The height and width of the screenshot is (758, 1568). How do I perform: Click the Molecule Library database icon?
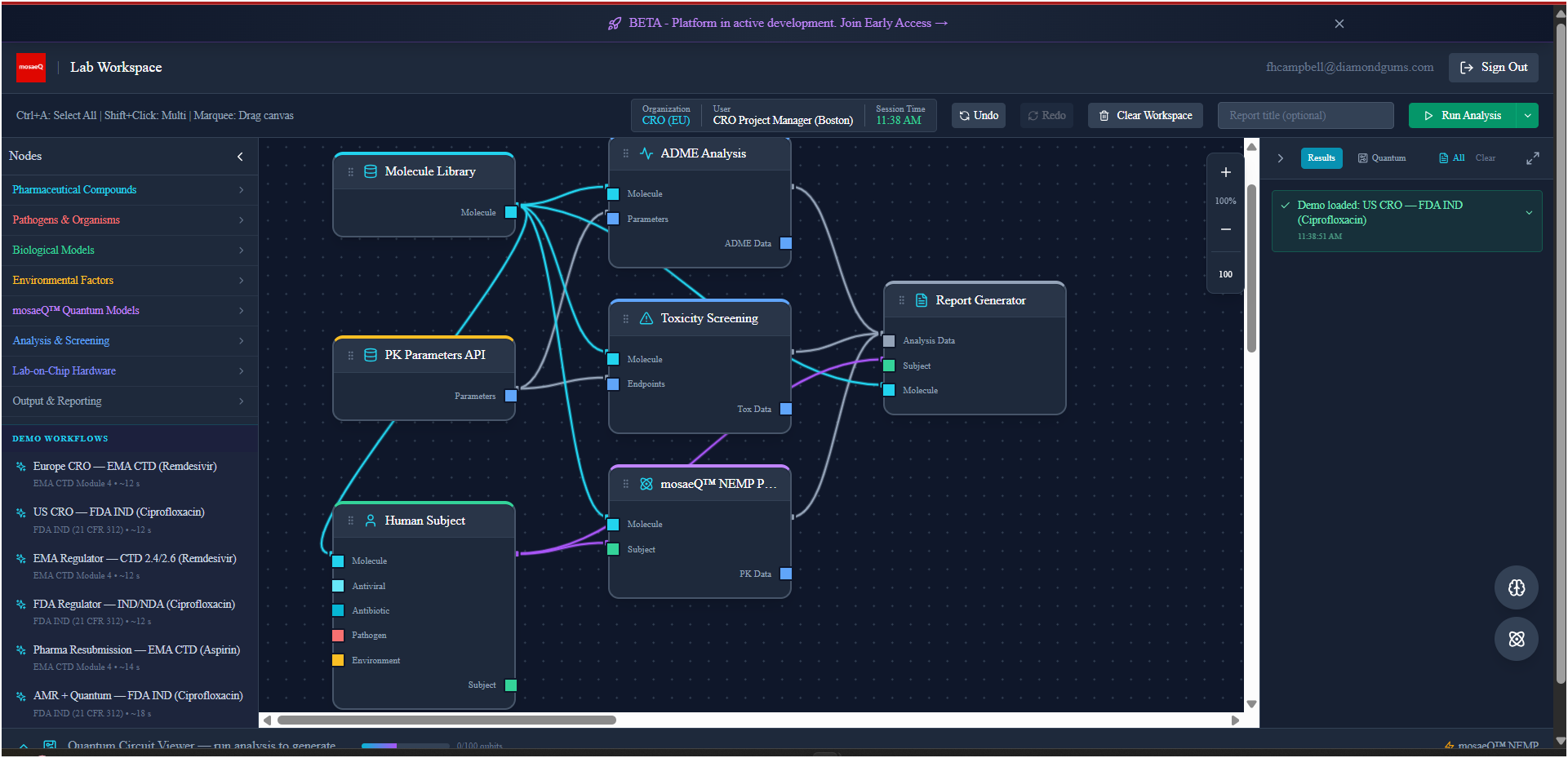pyautogui.click(x=370, y=171)
